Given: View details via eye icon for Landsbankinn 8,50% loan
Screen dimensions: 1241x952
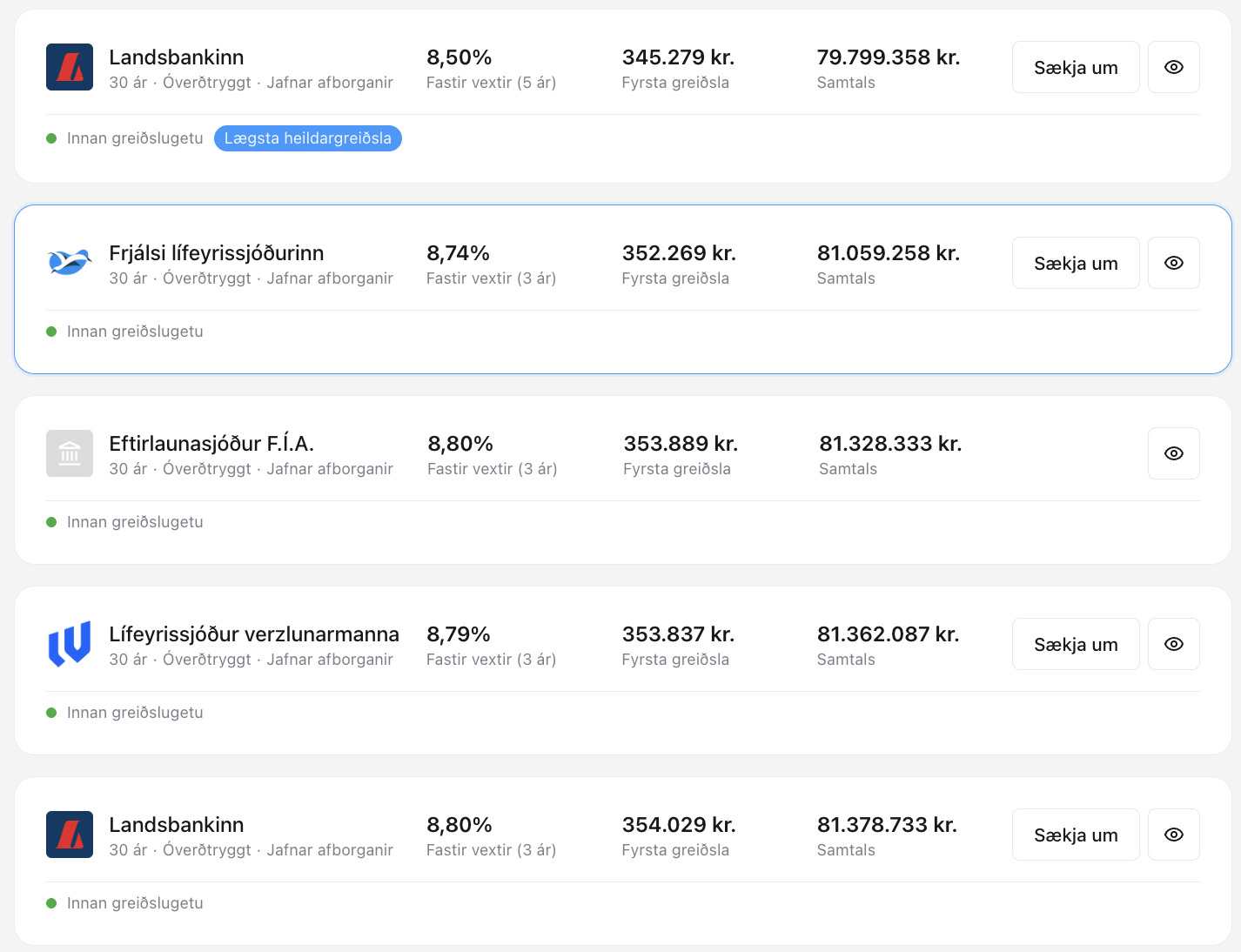Looking at the screenshot, I should click(x=1174, y=67).
